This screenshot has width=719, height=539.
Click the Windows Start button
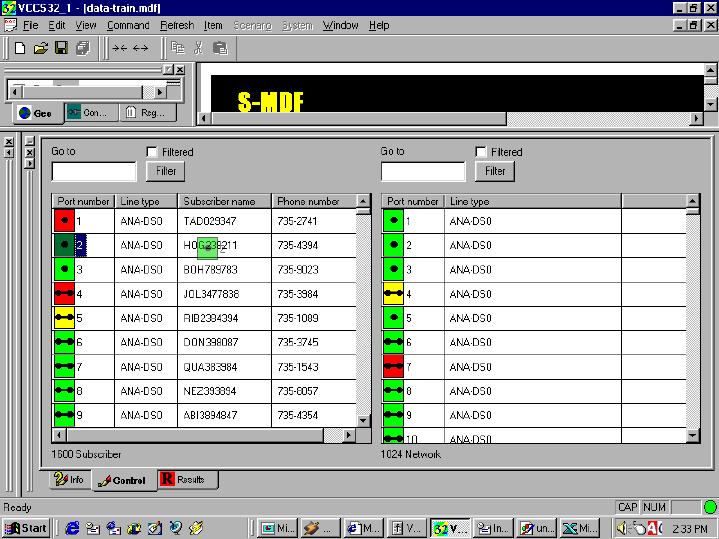coord(27,528)
